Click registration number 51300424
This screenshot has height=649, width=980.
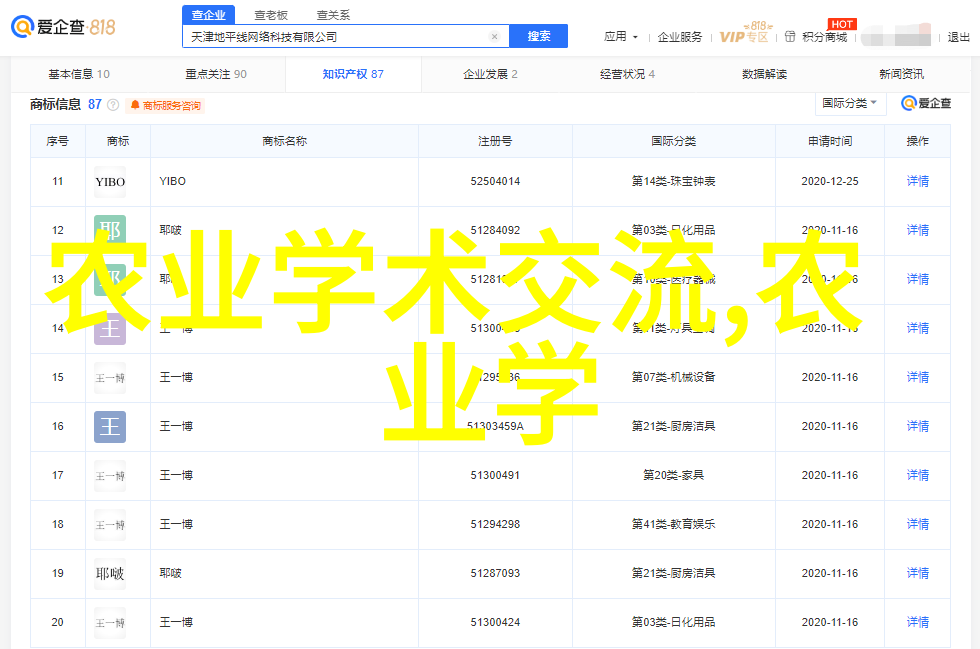(x=495, y=622)
